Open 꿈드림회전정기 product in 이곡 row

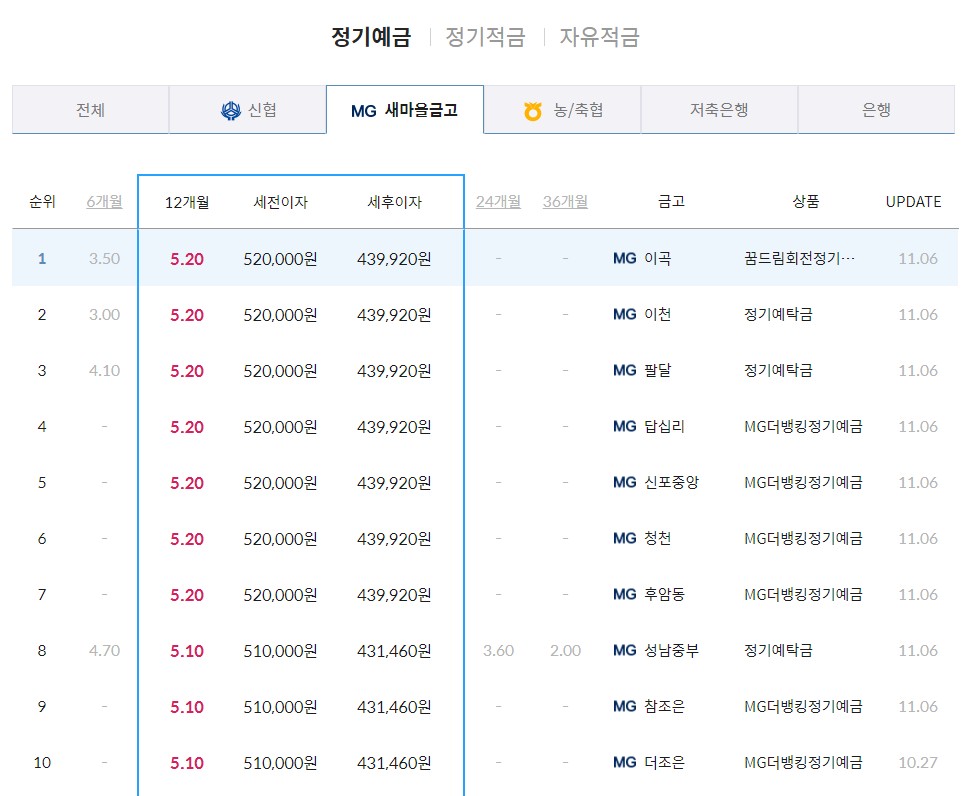(x=799, y=258)
